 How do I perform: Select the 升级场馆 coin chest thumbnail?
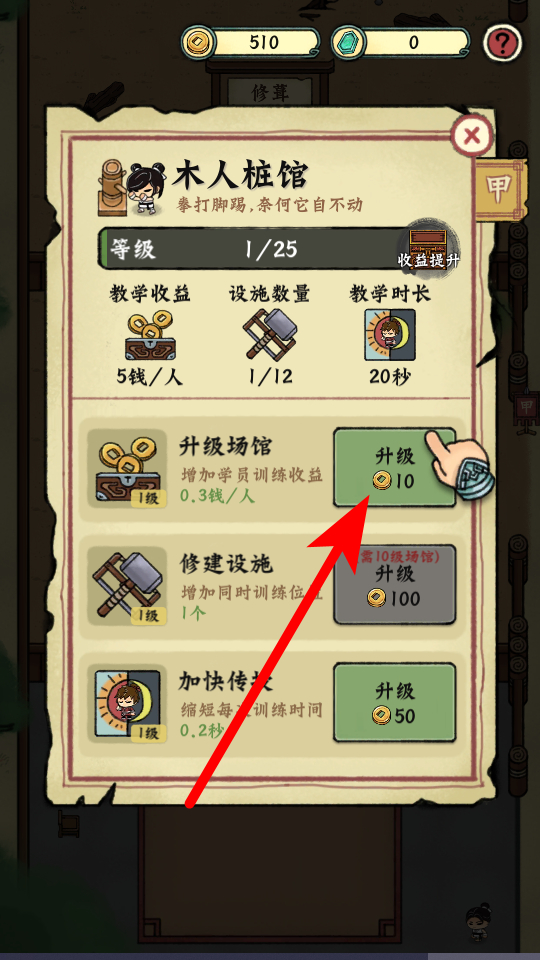click(x=127, y=468)
